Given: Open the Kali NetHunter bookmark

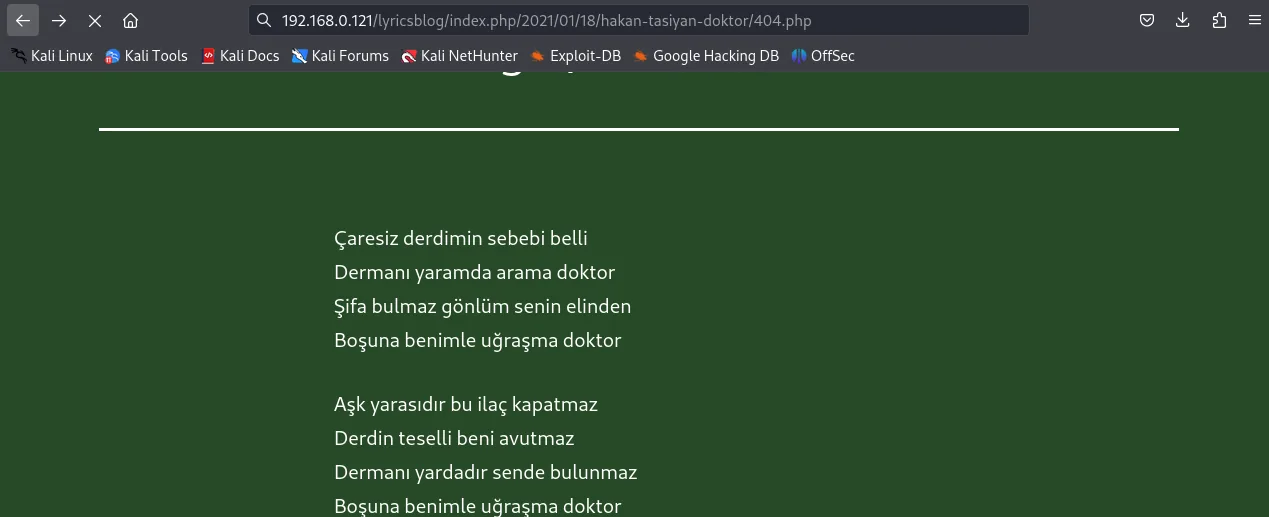Looking at the screenshot, I should tap(460, 56).
